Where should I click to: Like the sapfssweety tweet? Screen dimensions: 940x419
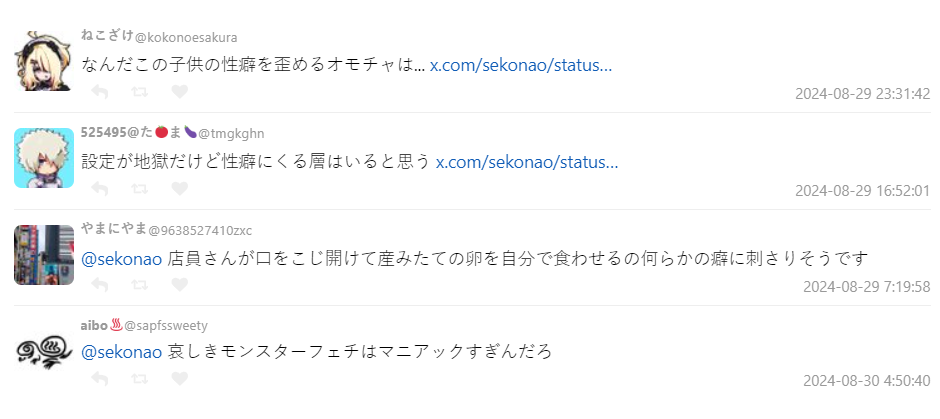click(x=180, y=379)
